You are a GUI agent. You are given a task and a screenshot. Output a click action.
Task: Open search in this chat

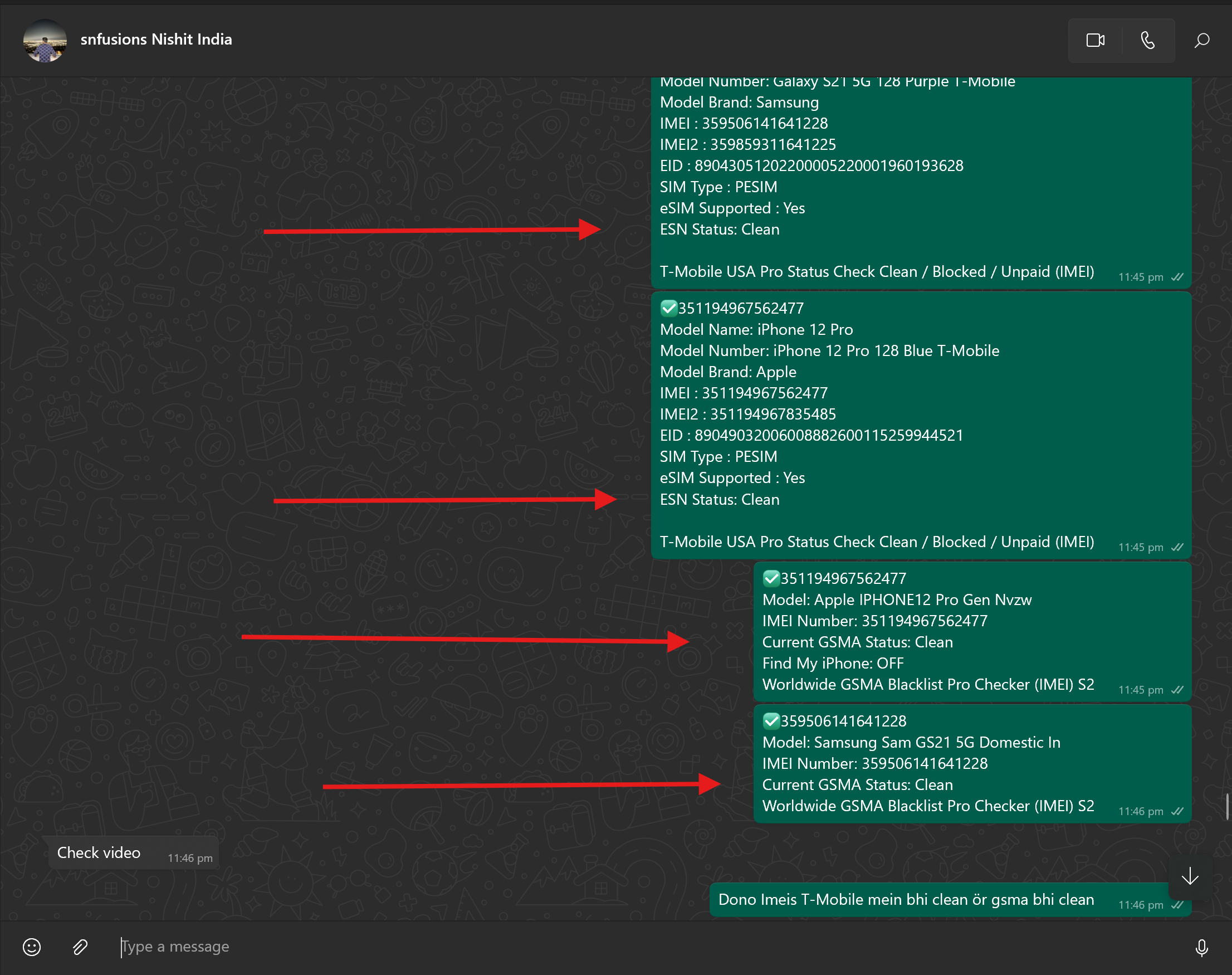point(1202,40)
